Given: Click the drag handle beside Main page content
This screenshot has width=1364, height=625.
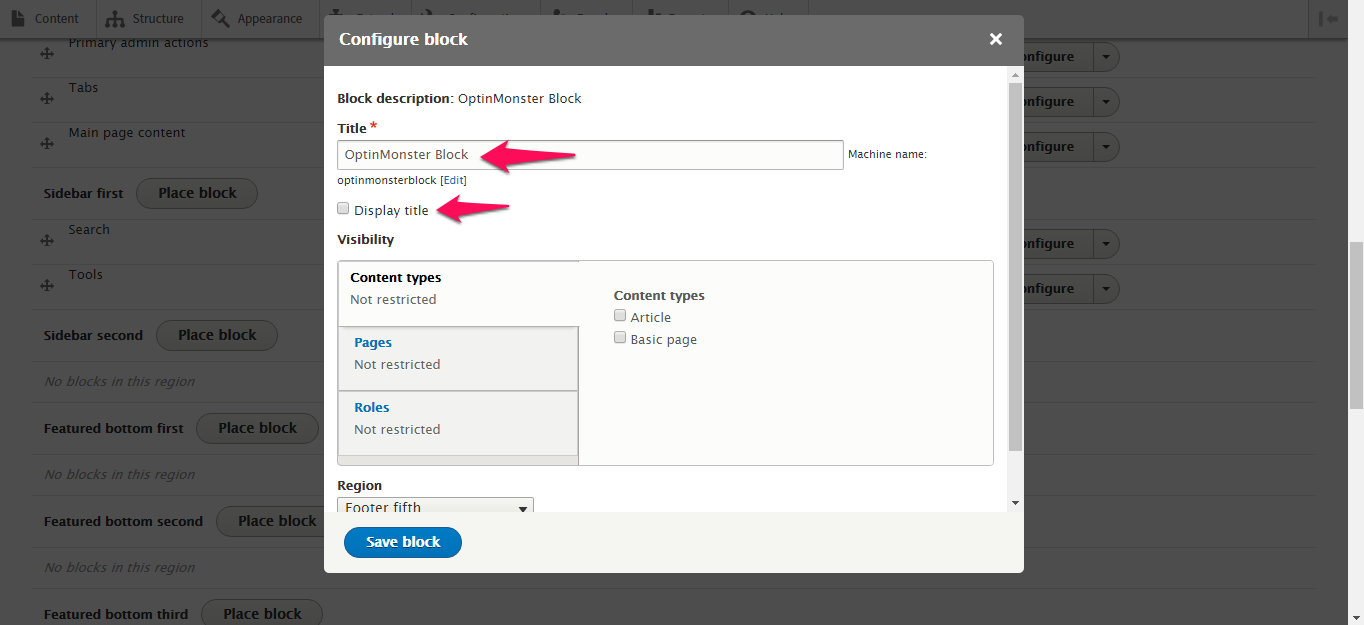Looking at the screenshot, I should pos(46,144).
